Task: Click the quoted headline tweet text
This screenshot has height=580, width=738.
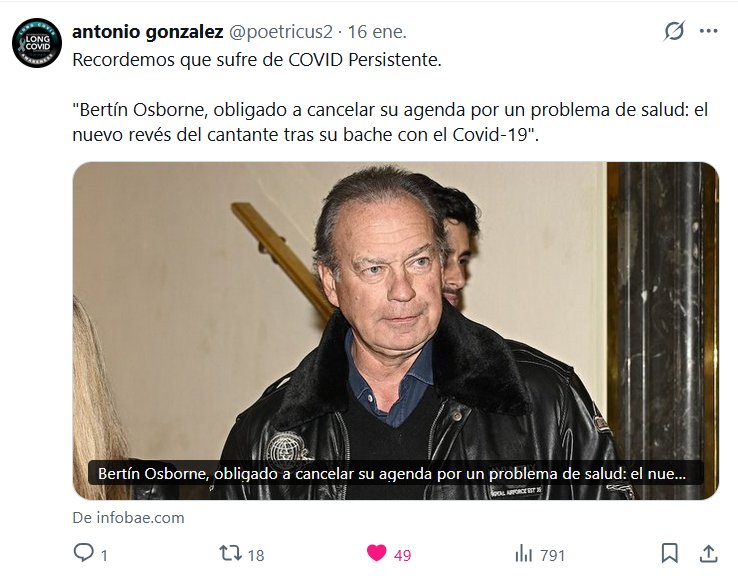Action: coord(390,122)
